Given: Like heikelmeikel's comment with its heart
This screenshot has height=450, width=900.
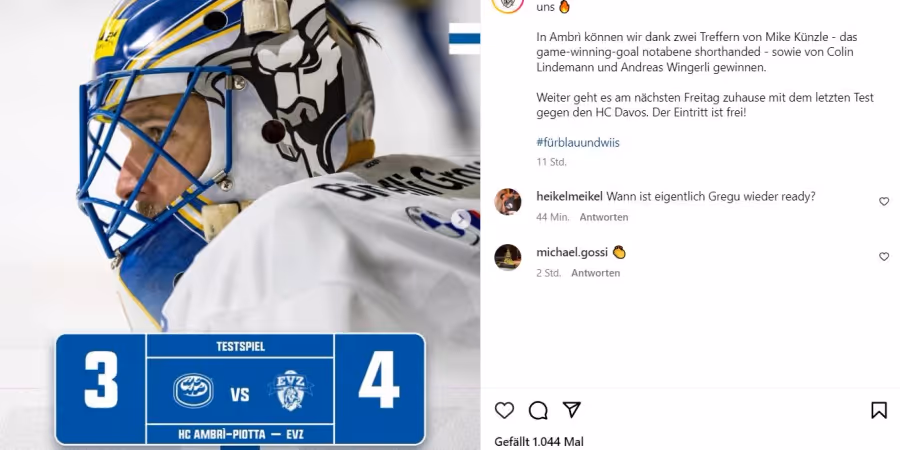Looking at the screenshot, I should click(884, 201).
